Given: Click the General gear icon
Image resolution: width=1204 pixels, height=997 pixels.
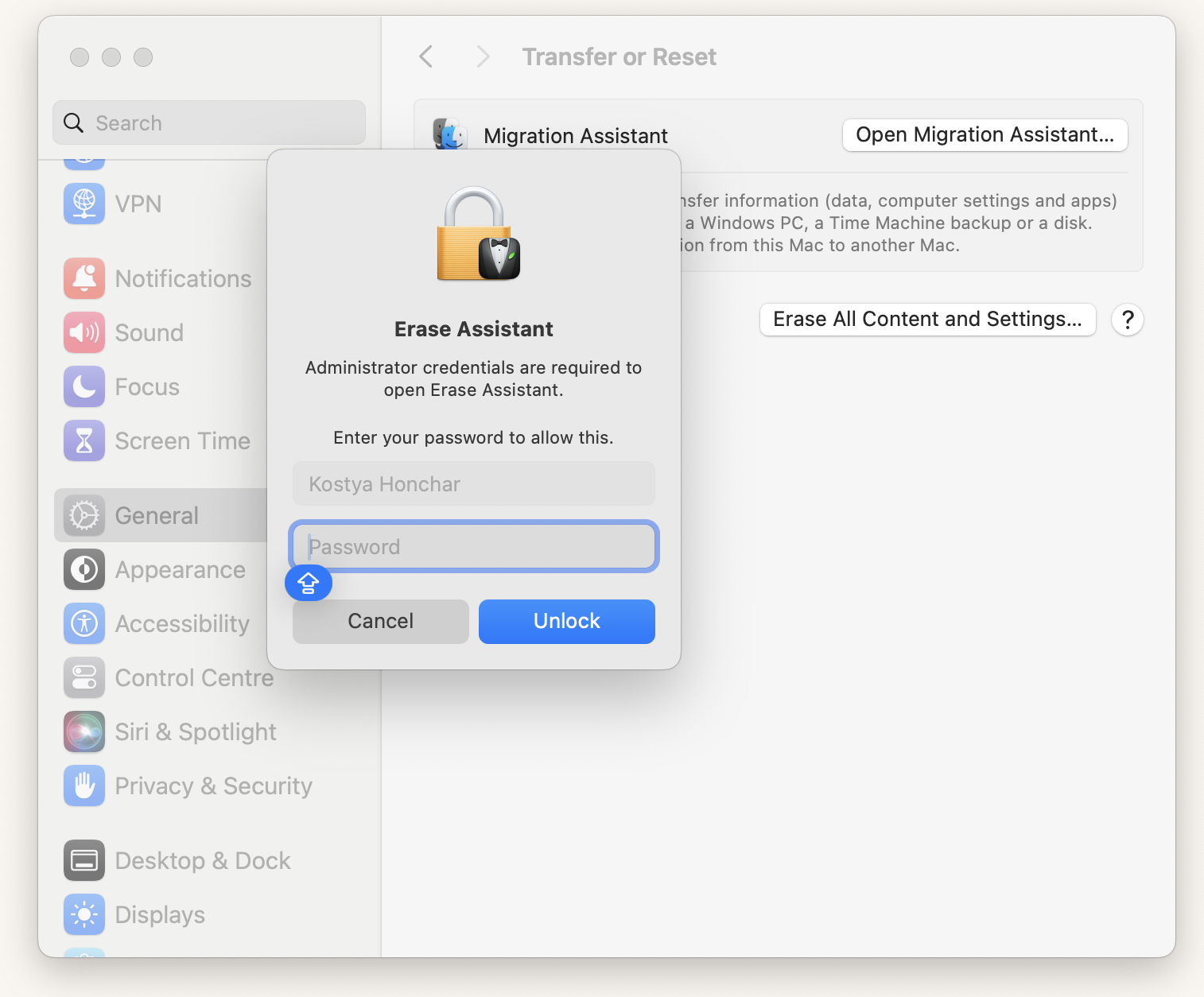Looking at the screenshot, I should [x=84, y=515].
